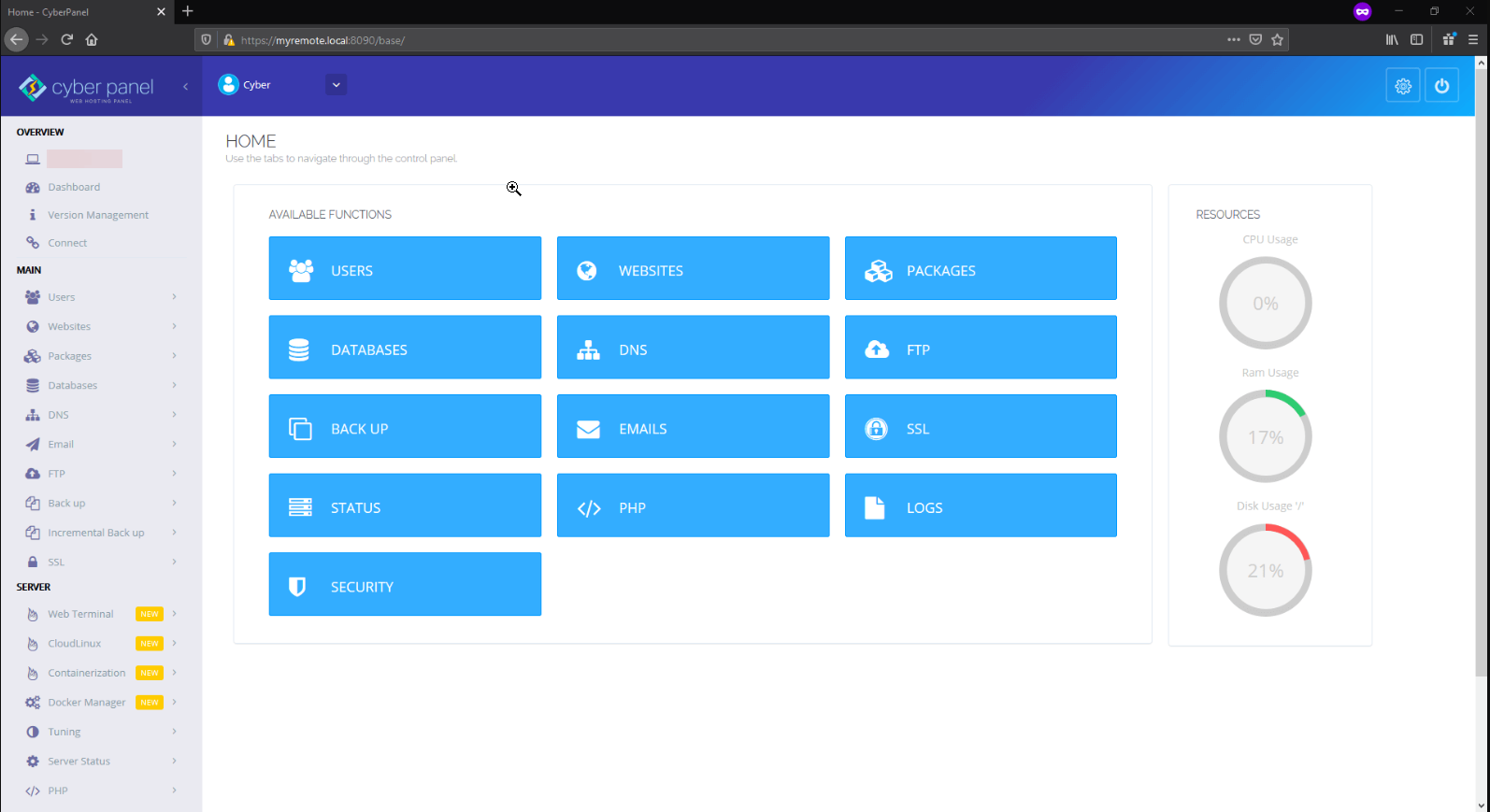Expand the Packages sidebar menu
The height and width of the screenshot is (812, 1490).
coord(102,356)
